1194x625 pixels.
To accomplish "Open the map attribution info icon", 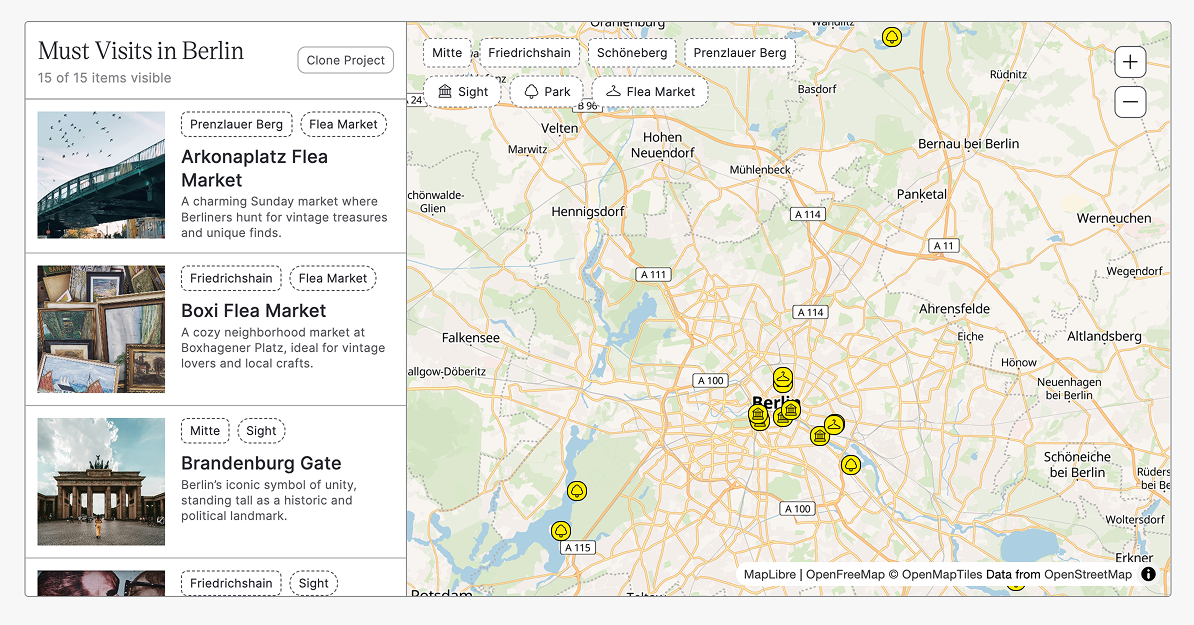I will tap(1148, 575).
